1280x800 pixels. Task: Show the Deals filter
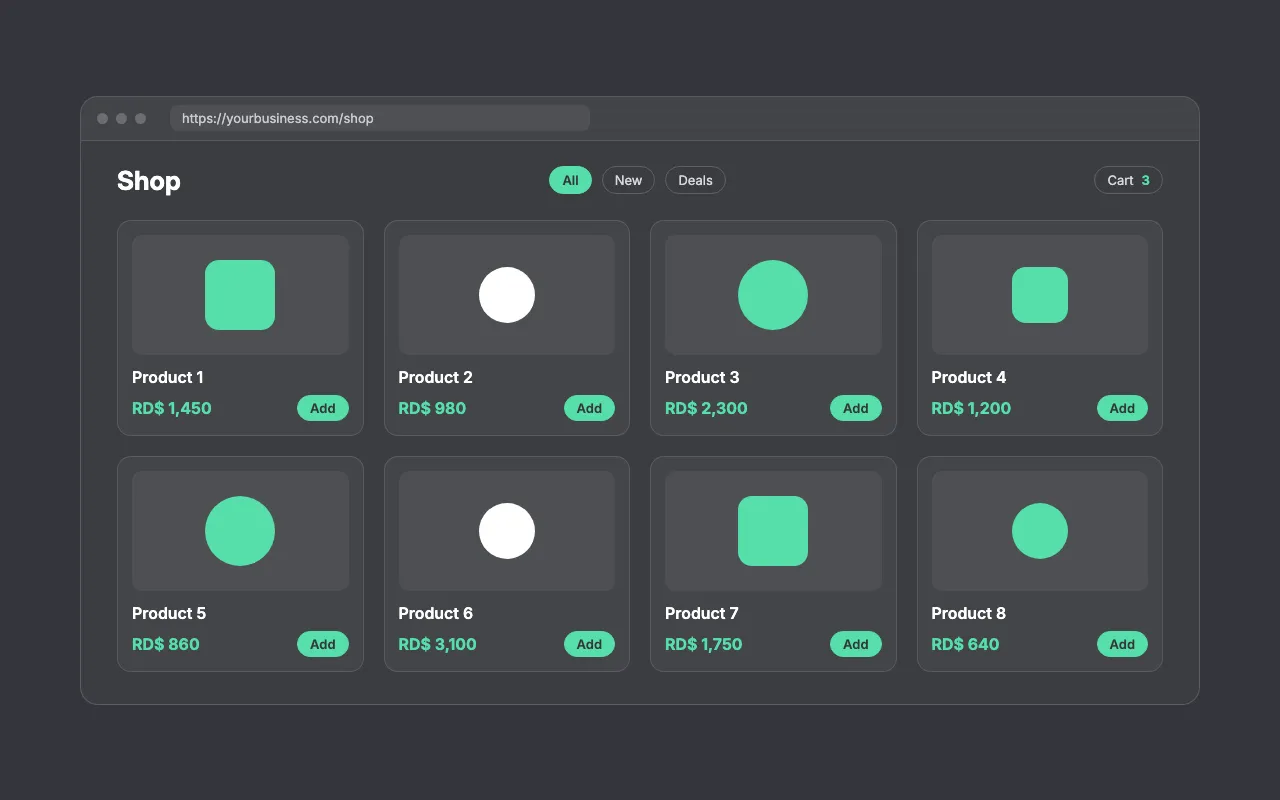pyautogui.click(x=695, y=180)
